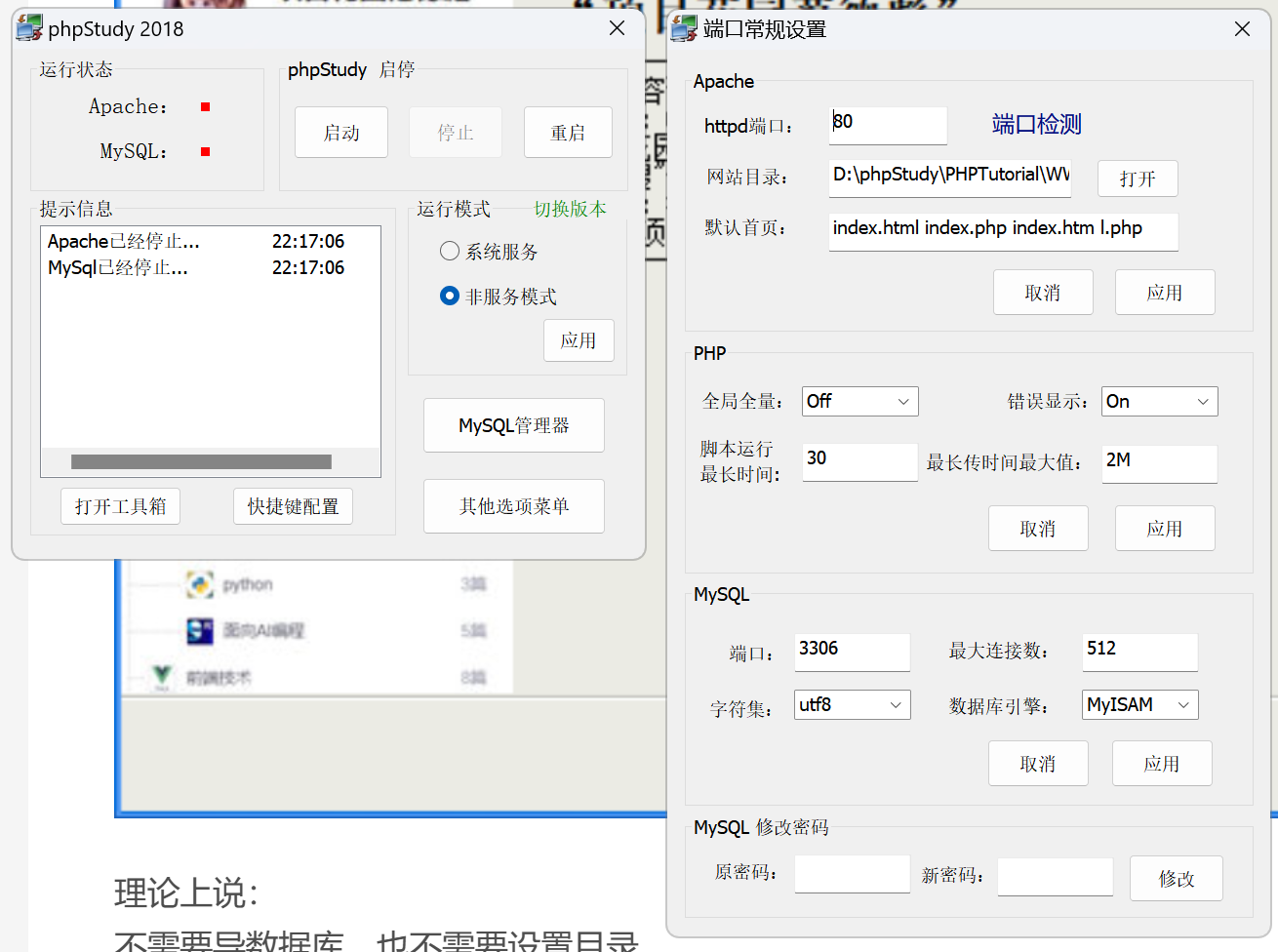
Task: Click the MySQL red status indicator
Action: pos(205,151)
